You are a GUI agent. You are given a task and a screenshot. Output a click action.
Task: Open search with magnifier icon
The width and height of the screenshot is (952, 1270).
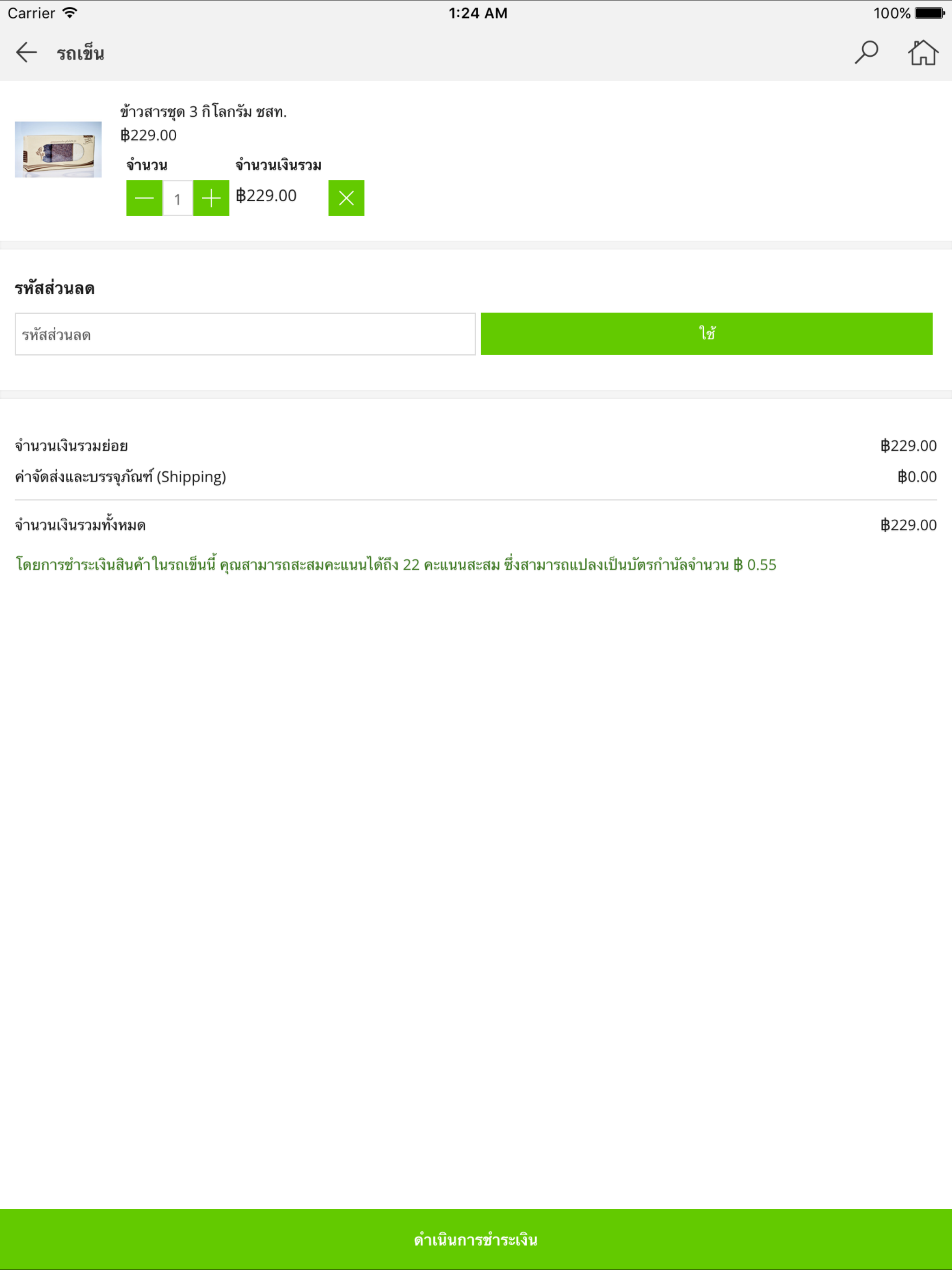coord(866,52)
